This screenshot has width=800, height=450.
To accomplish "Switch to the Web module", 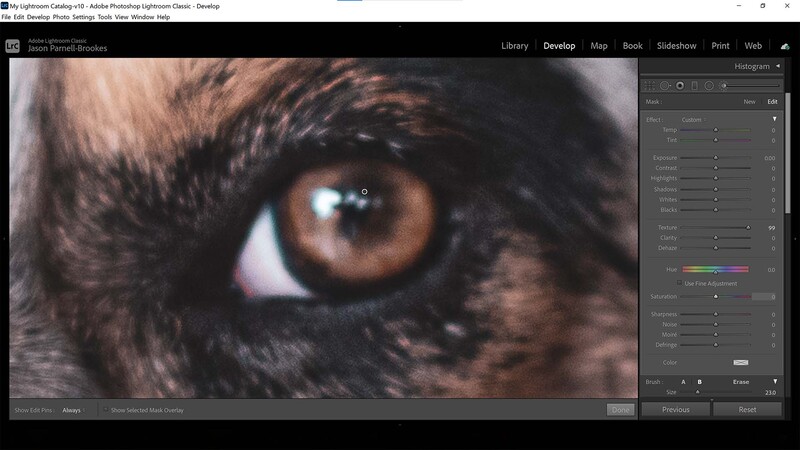I will pos(753,46).
